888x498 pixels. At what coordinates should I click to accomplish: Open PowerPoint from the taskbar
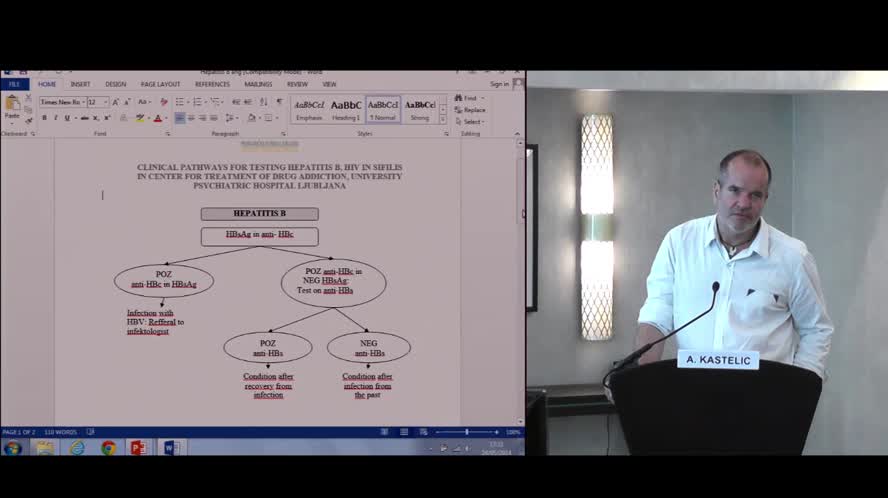[138, 447]
